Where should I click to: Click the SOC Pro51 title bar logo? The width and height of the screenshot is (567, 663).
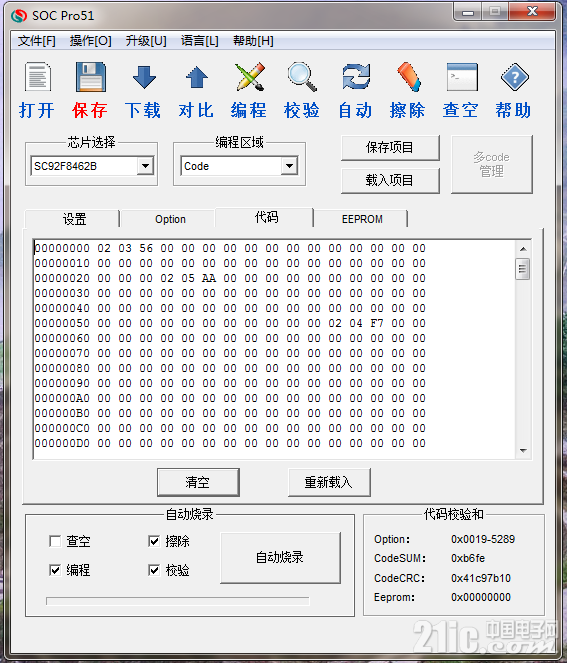(x=19, y=16)
